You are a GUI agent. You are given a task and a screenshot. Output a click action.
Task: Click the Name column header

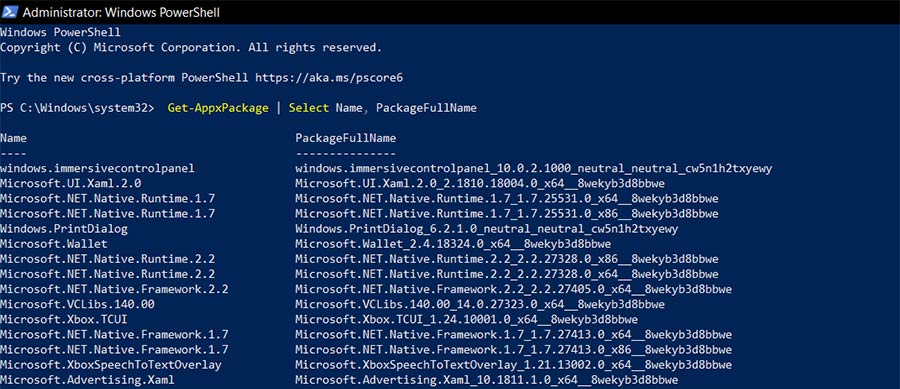point(13,138)
